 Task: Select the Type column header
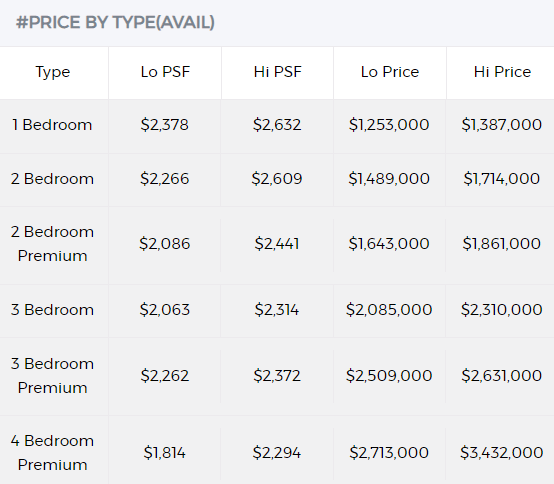[53, 72]
